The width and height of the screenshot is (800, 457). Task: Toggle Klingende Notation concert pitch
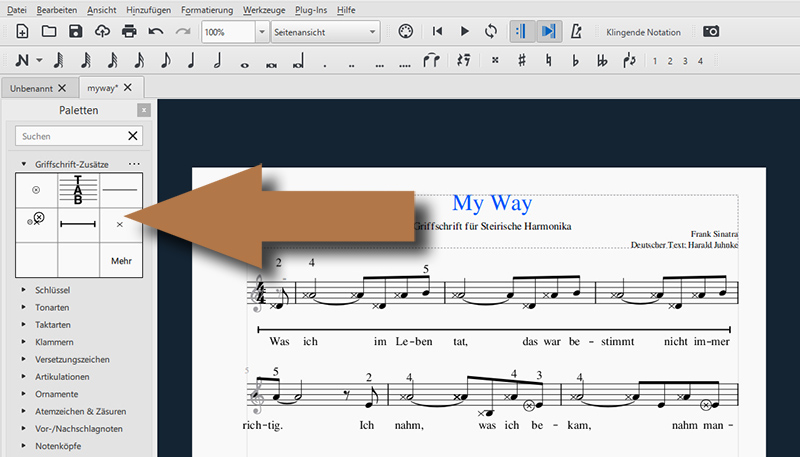tap(643, 32)
